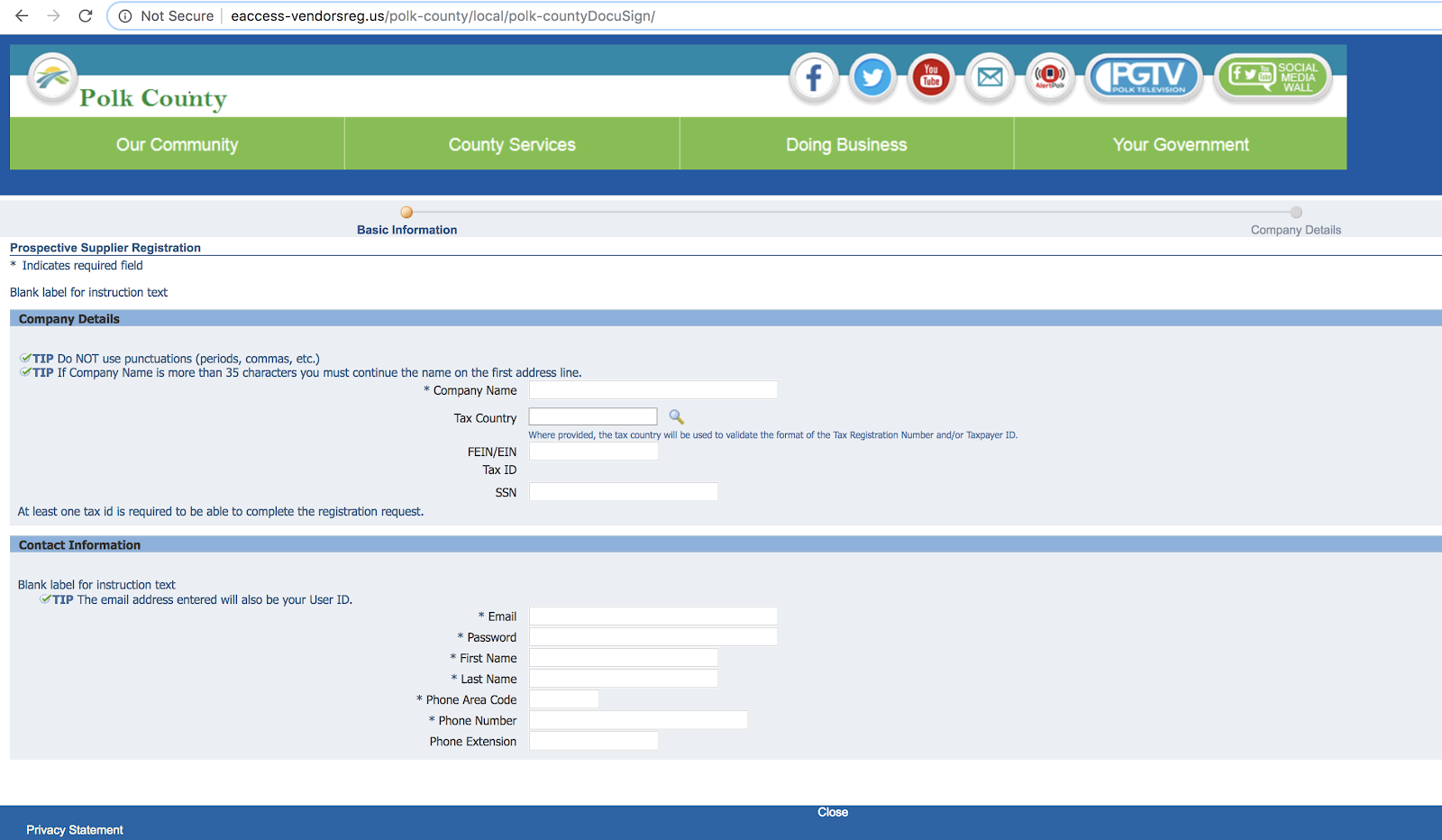
Task: Click the First Name field
Action: pyautogui.click(x=624, y=658)
